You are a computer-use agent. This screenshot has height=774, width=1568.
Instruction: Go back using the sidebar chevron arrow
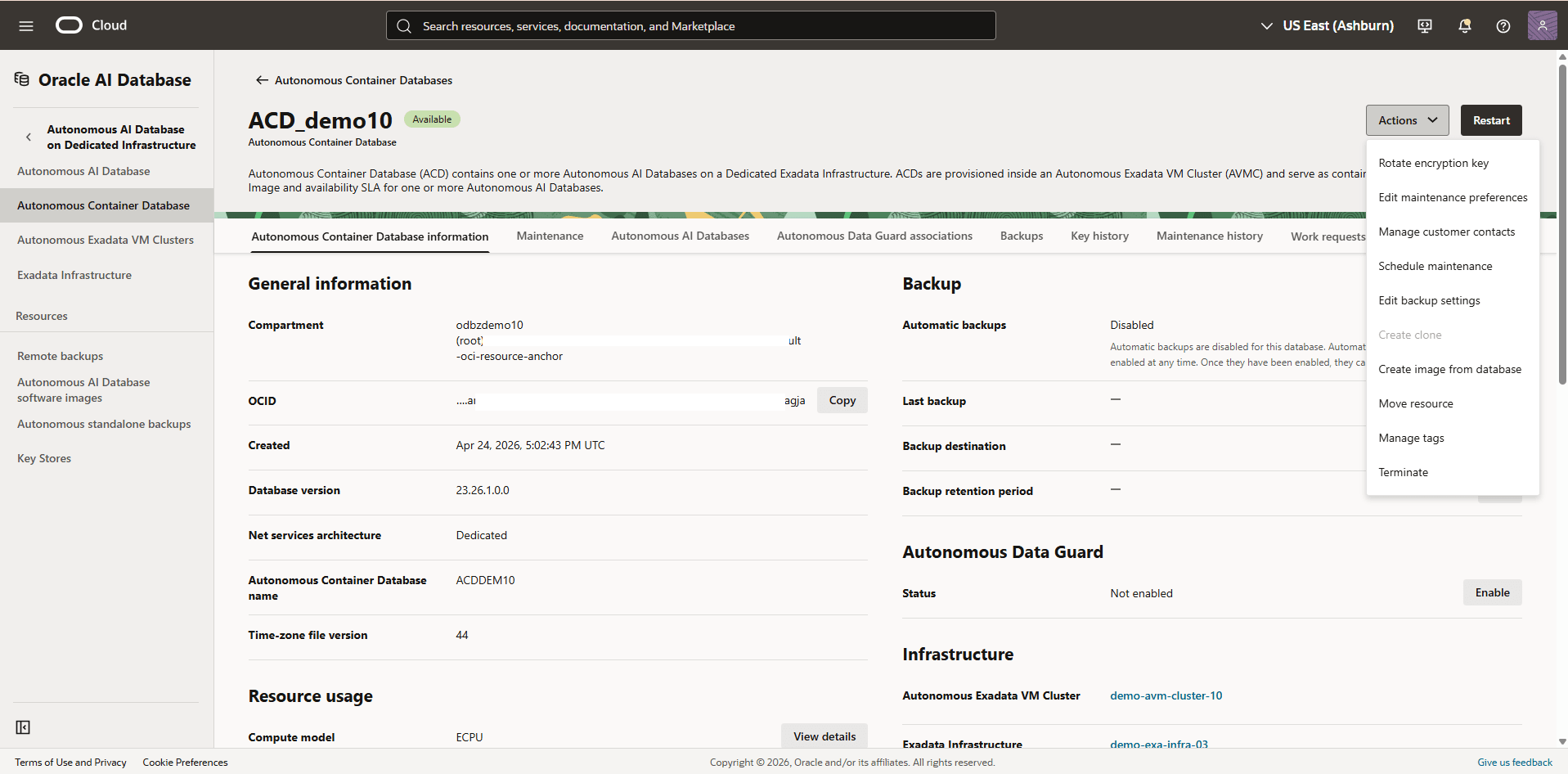click(x=29, y=137)
